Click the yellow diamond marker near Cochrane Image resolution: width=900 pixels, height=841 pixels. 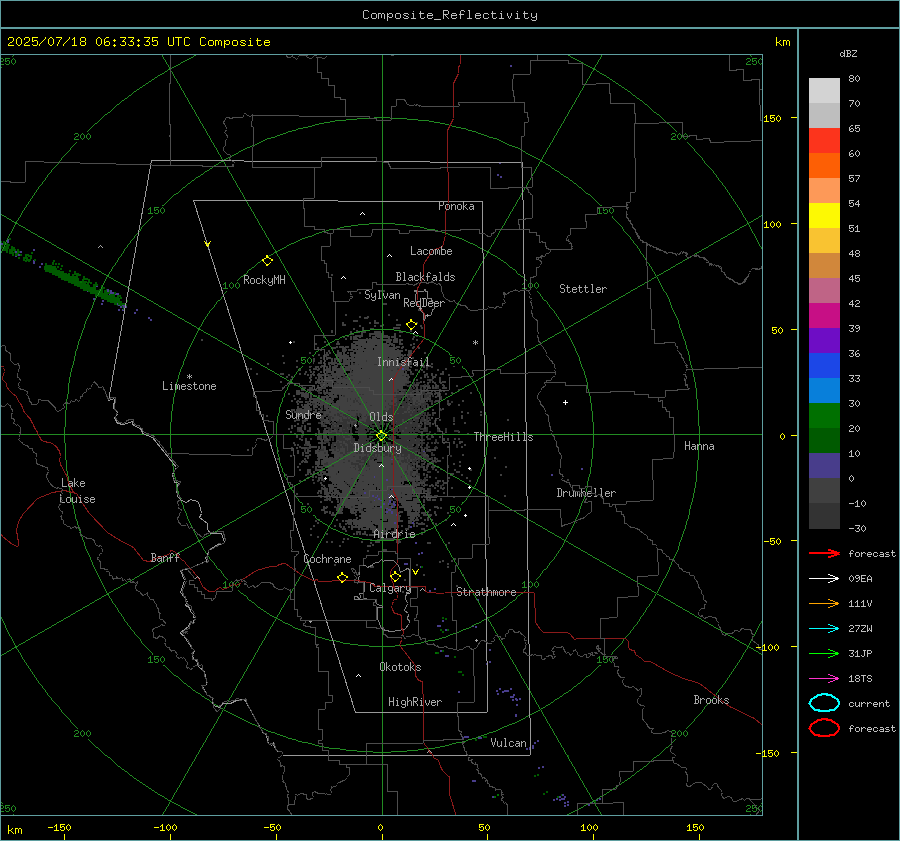pyautogui.click(x=343, y=577)
